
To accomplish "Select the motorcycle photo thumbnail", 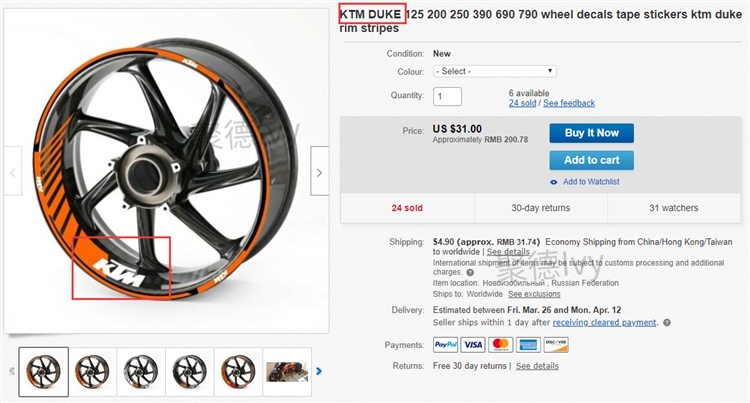I will point(289,372).
